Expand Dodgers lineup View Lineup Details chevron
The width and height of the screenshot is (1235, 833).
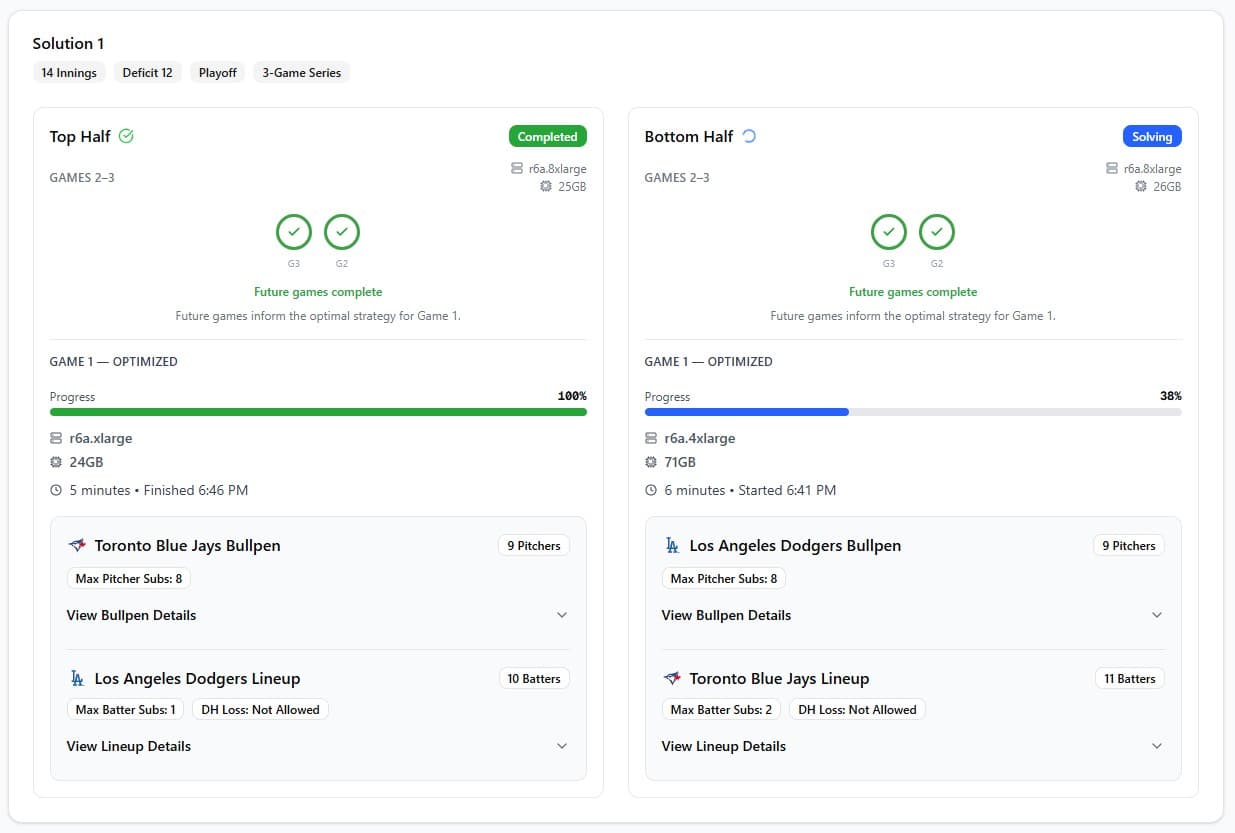pos(561,746)
